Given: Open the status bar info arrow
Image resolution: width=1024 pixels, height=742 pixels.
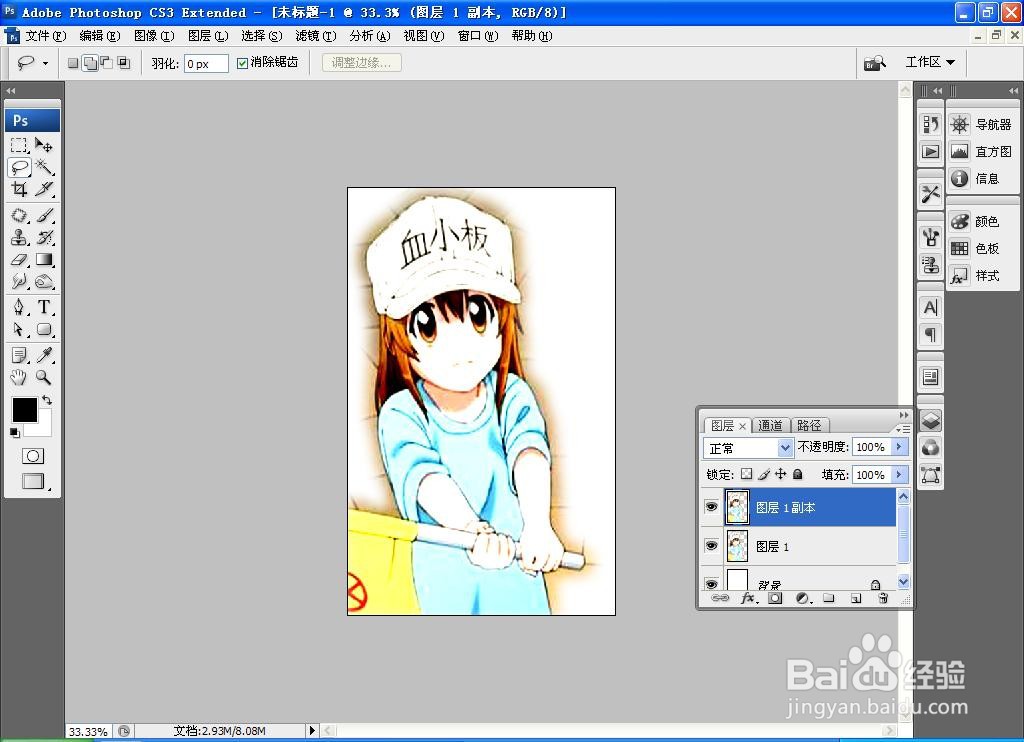Looking at the screenshot, I should tap(312, 730).
